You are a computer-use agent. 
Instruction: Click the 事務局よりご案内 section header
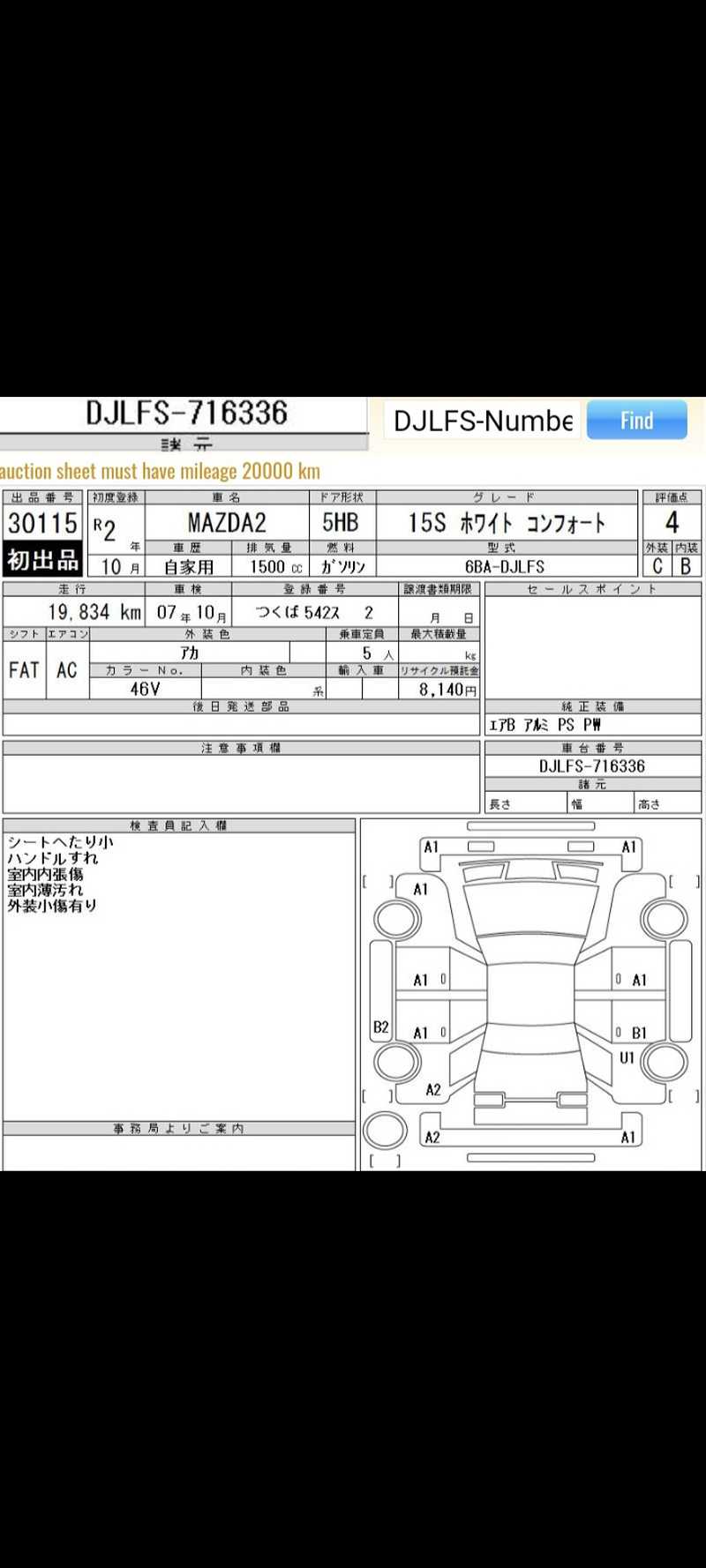(x=178, y=1128)
